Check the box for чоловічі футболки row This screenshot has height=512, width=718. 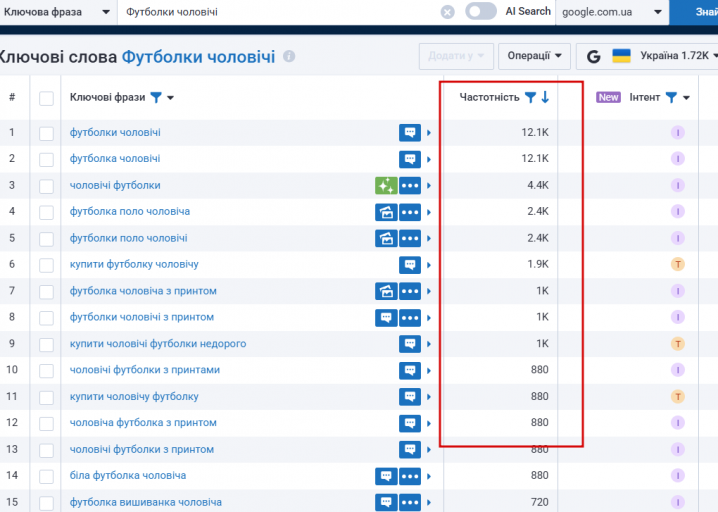[46, 186]
